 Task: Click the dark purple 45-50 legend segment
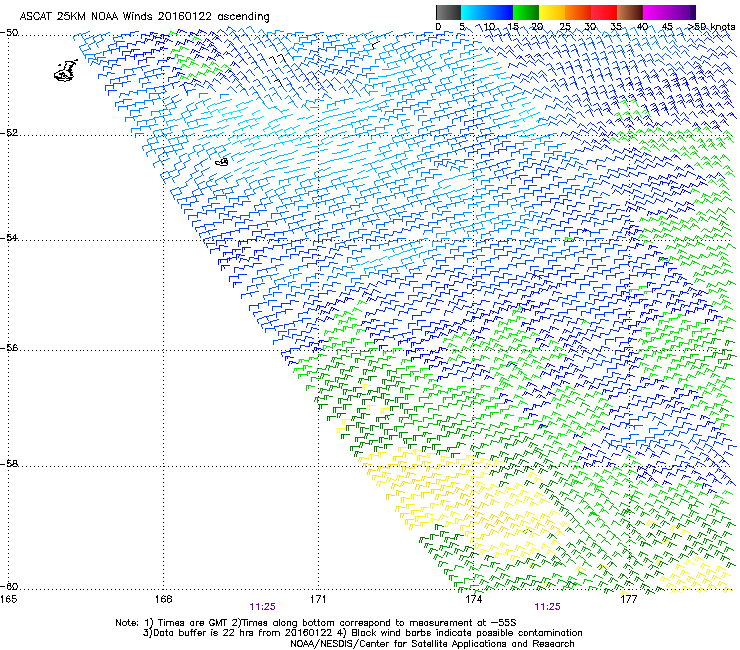[x=682, y=12]
